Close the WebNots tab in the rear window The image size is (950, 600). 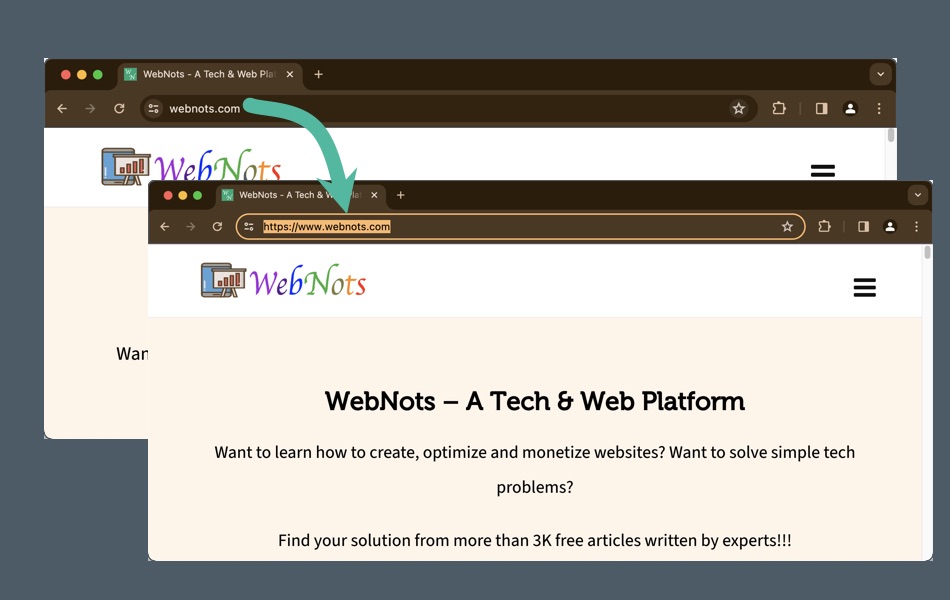point(290,74)
